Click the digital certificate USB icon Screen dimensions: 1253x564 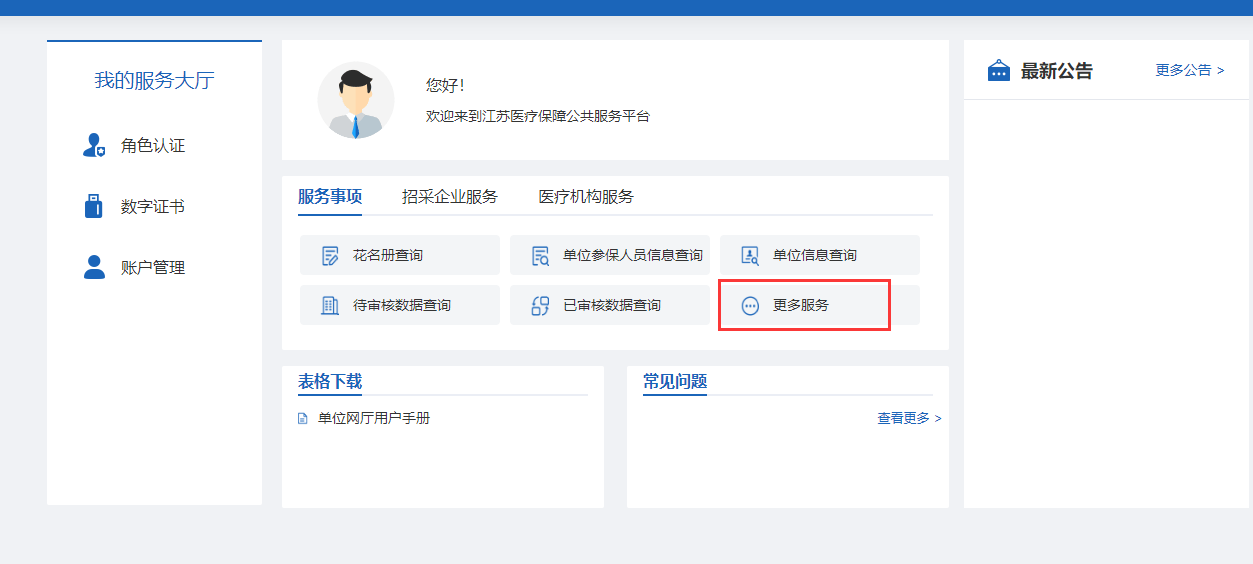coord(94,207)
